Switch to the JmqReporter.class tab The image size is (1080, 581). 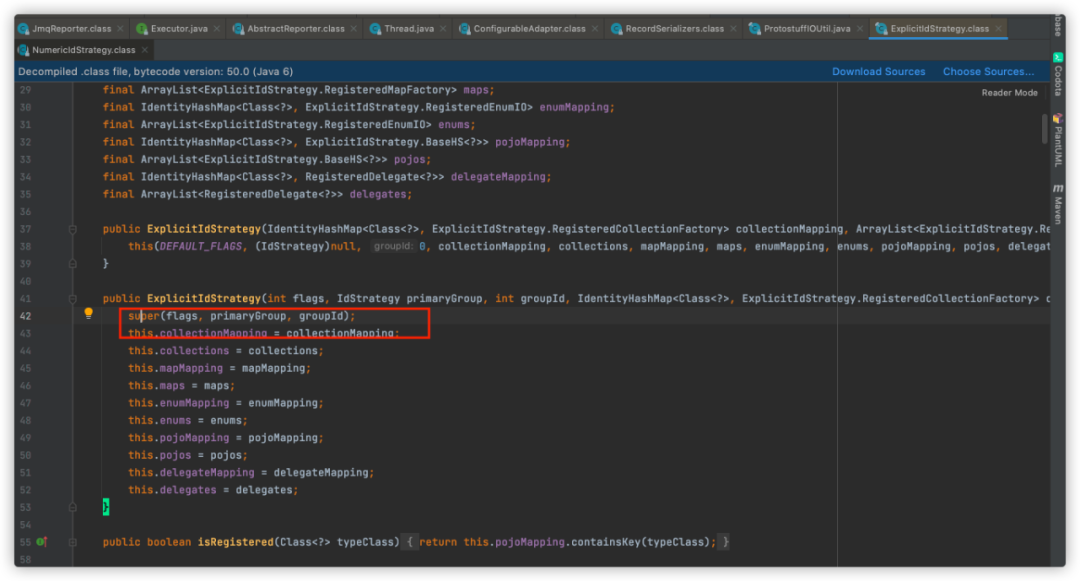click(71, 29)
